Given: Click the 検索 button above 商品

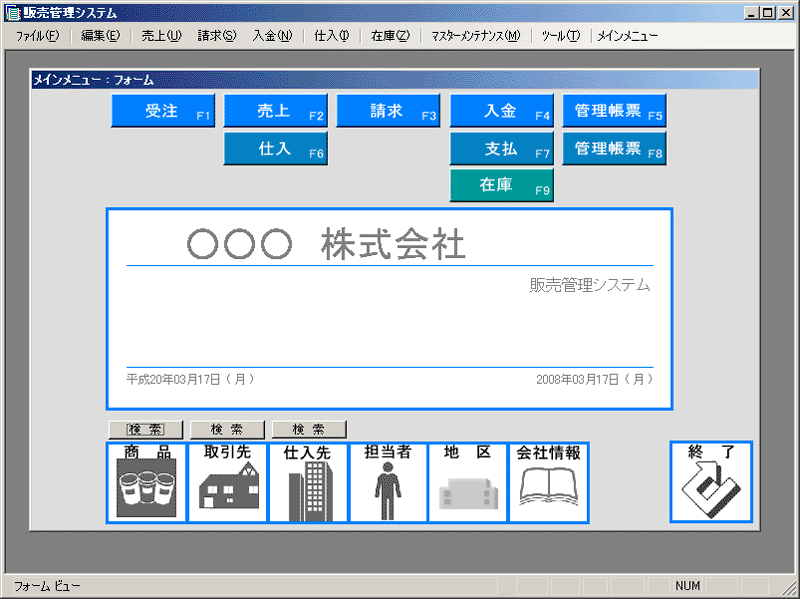Looking at the screenshot, I should click(x=146, y=429).
